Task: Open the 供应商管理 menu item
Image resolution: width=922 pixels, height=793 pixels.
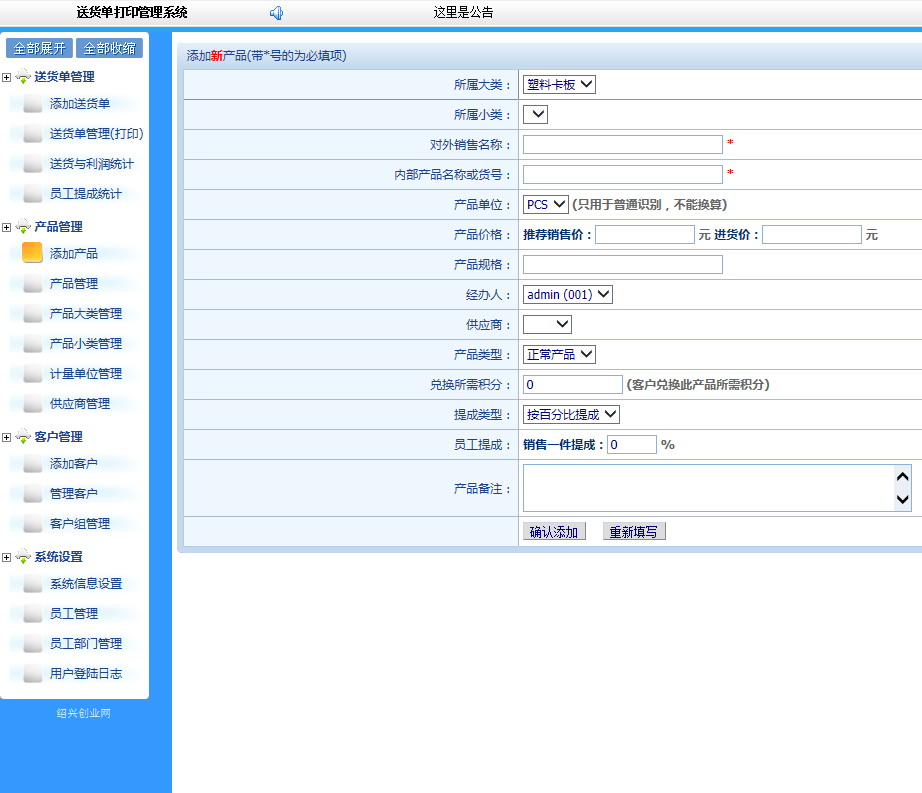Action: click(x=80, y=403)
